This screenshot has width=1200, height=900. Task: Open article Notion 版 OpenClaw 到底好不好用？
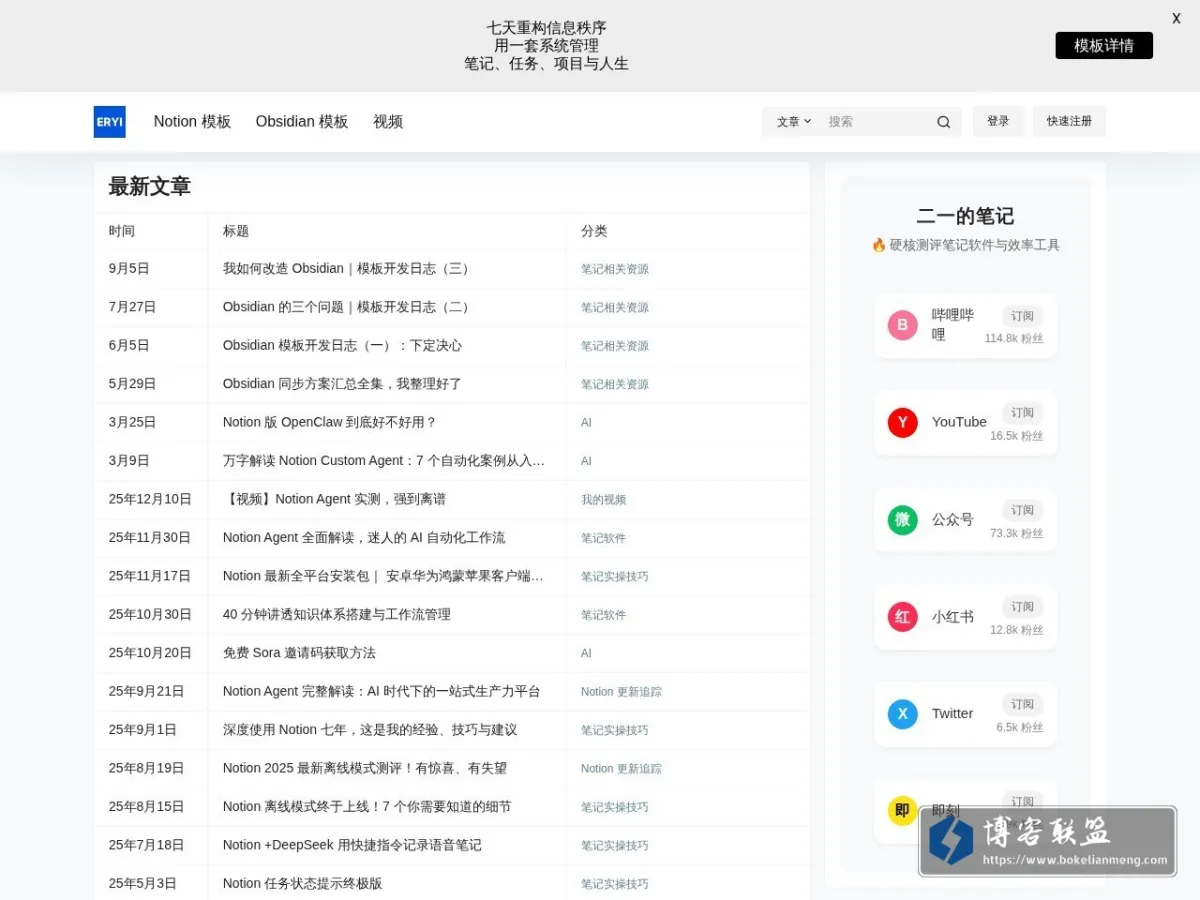[329, 423]
